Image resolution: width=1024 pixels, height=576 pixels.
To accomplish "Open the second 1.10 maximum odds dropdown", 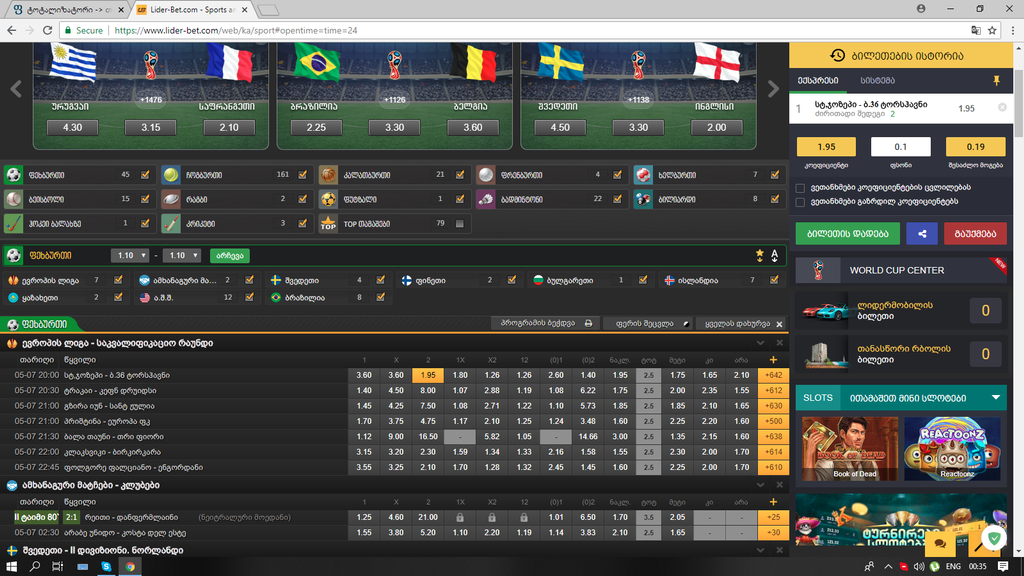I will [x=181, y=255].
